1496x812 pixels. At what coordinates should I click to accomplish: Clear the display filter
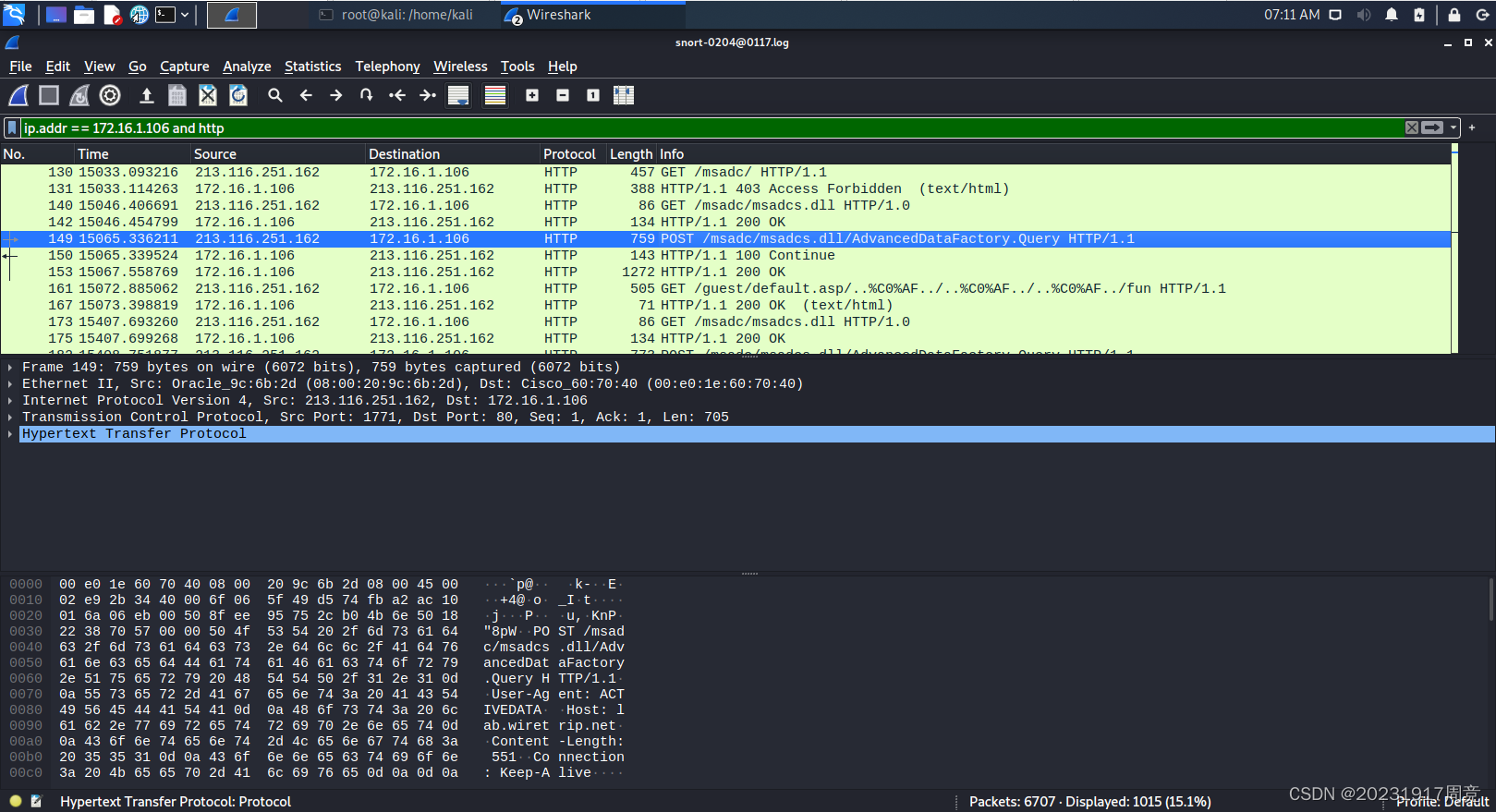[1412, 127]
